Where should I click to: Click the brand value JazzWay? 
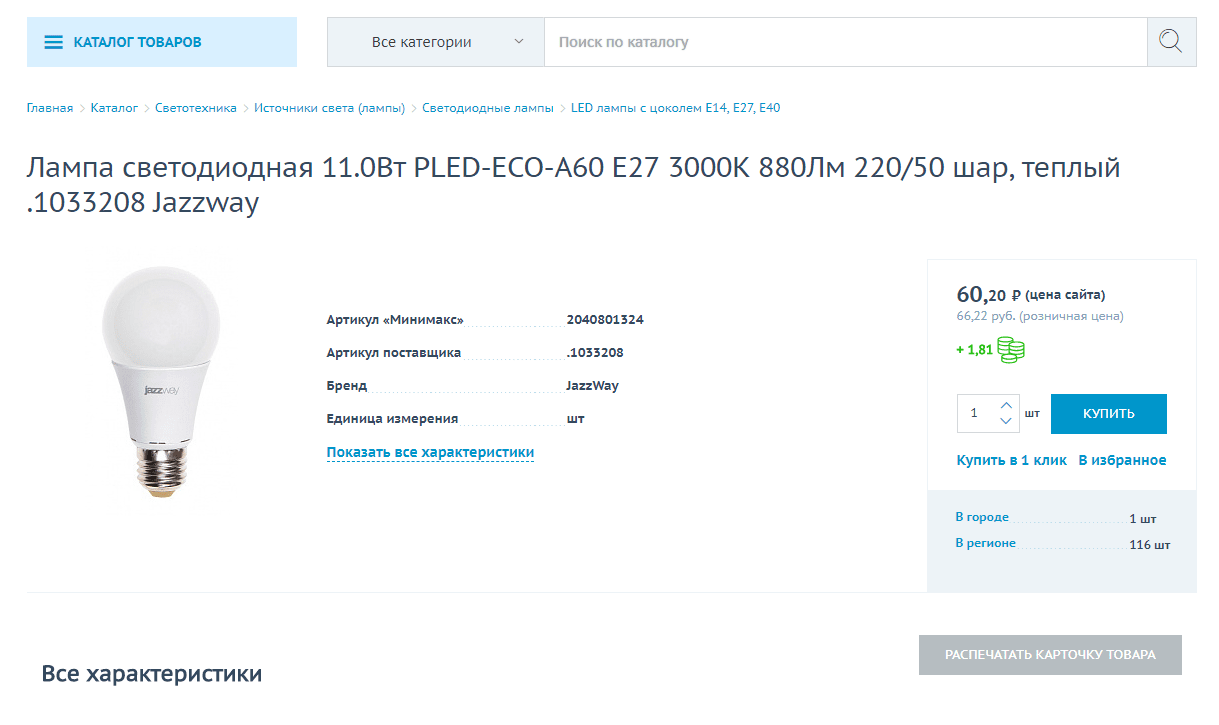click(592, 386)
